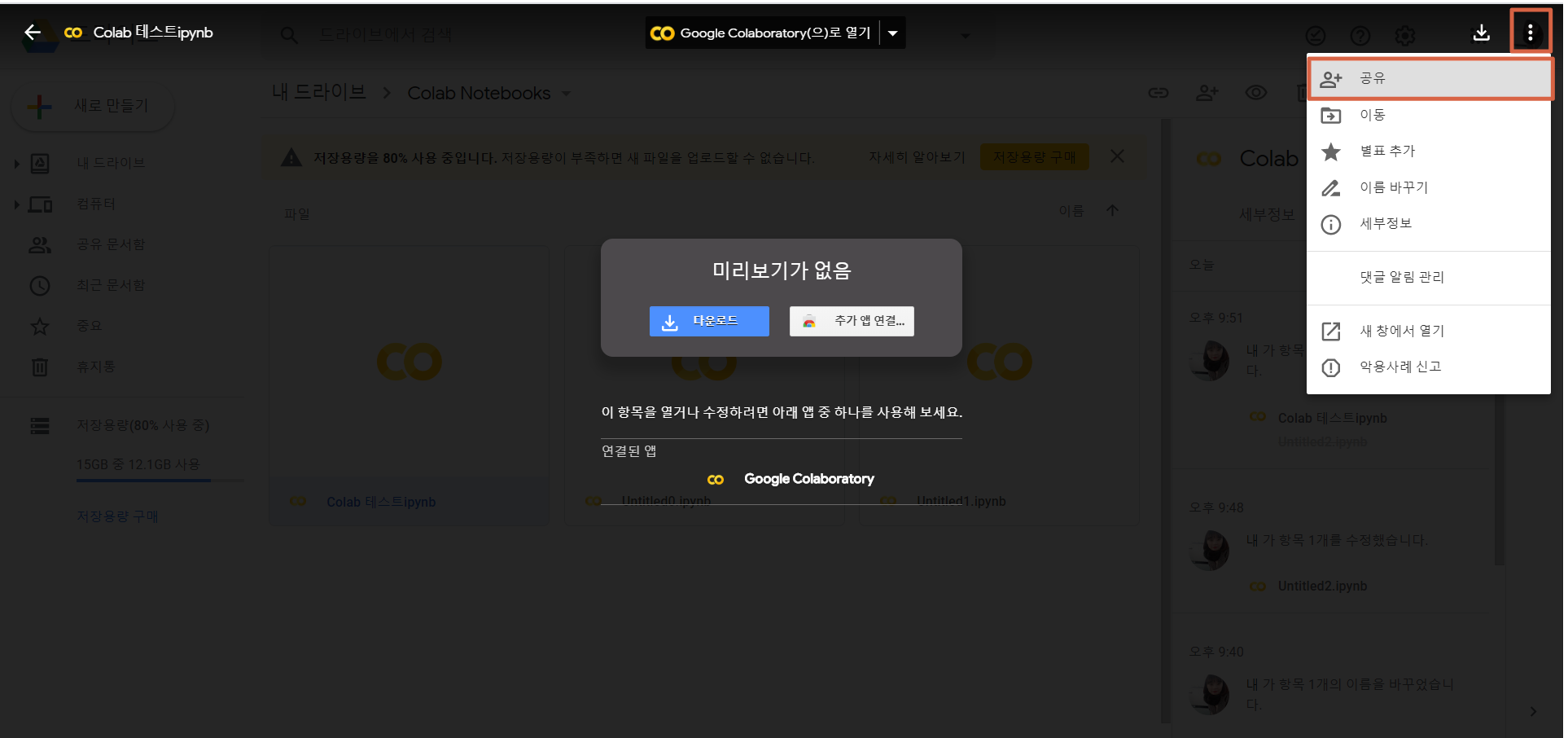Dismiss the storage warning banner
This screenshot has width=1568, height=738.
[x=1117, y=156]
